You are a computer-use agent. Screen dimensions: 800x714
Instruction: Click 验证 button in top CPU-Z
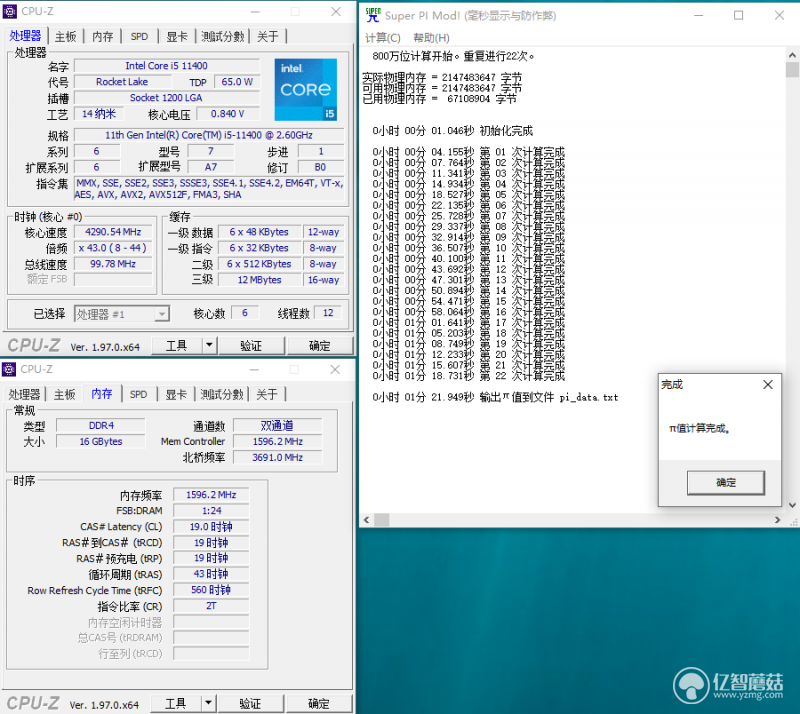251,346
